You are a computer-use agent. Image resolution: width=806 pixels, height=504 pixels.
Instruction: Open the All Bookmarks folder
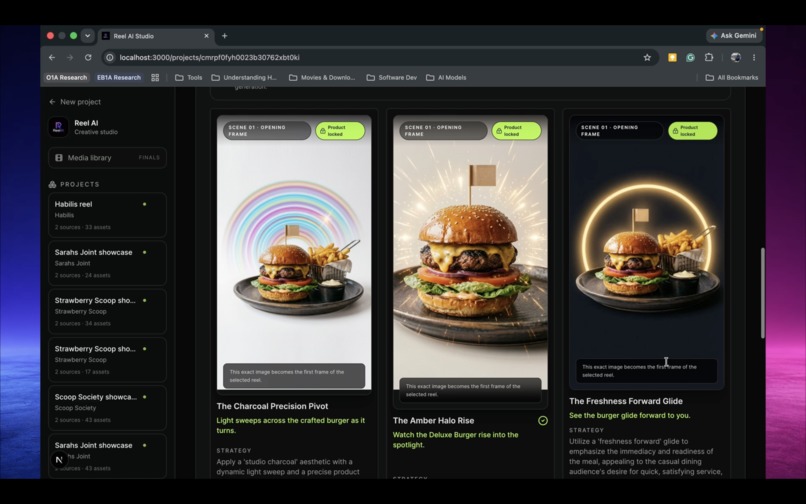(x=731, y=78)
